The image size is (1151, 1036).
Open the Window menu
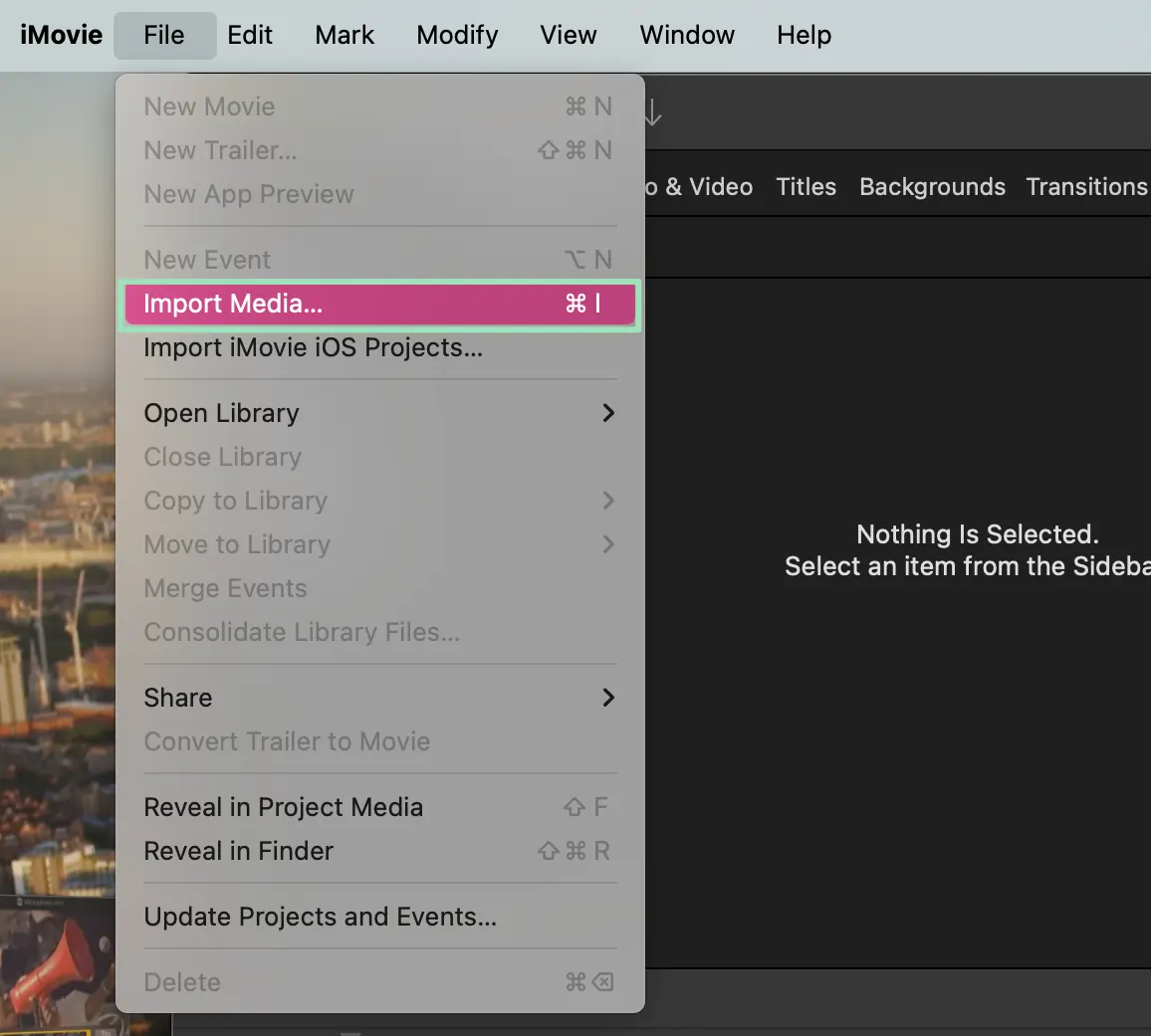pos(687,35)
